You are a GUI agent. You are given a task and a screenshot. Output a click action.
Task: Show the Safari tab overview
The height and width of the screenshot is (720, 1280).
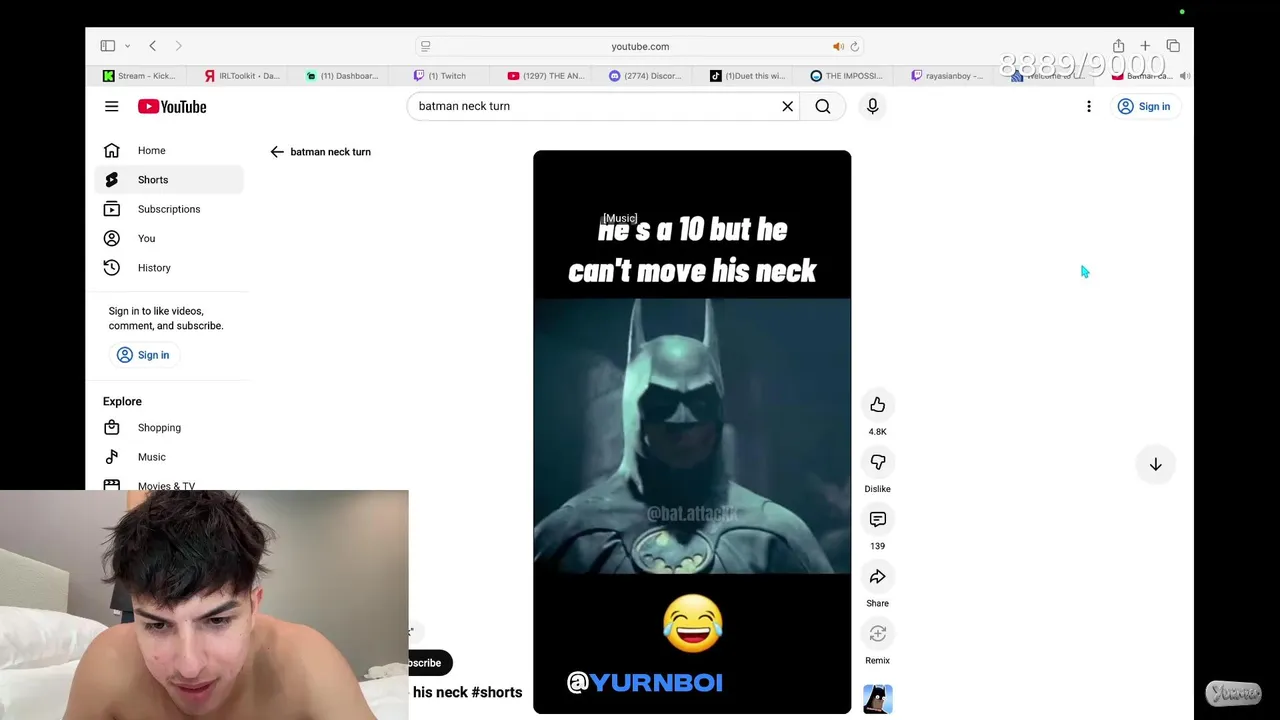(1173, 46)
